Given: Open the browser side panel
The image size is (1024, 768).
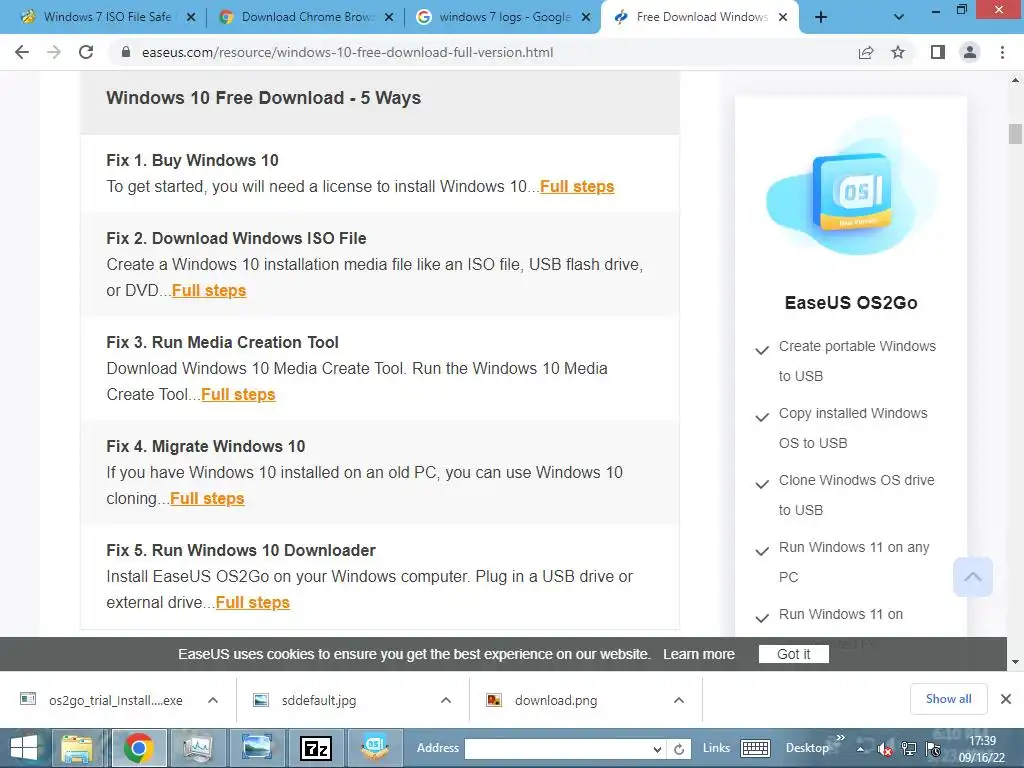Looking at the screenshot, I should [938, 52].
